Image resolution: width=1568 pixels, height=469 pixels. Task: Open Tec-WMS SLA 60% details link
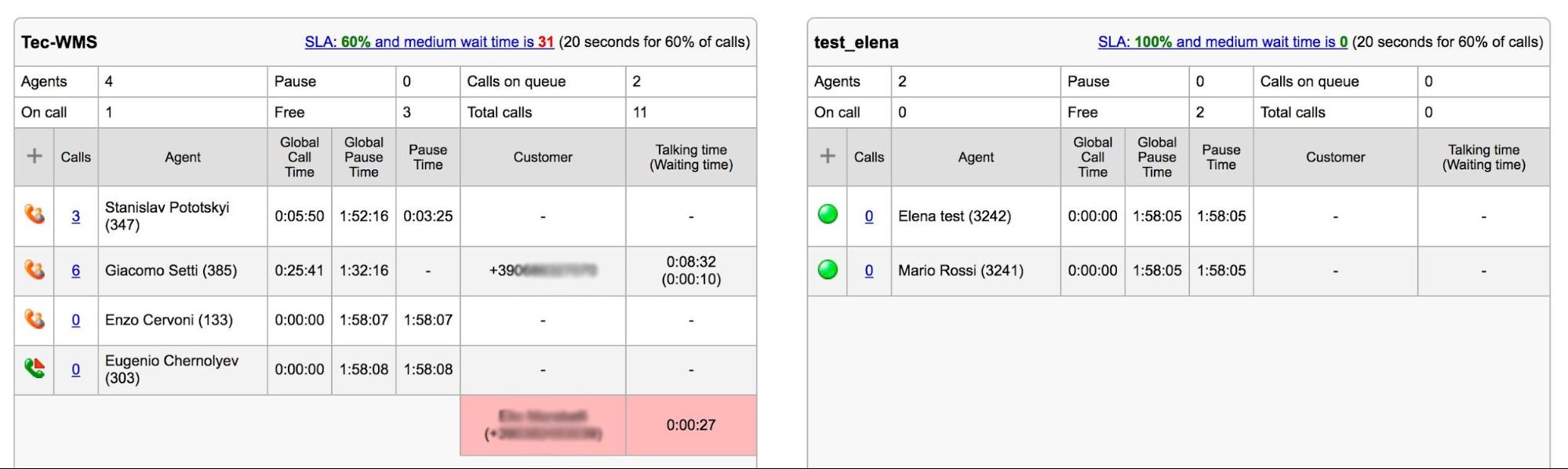tap(429, 42)
